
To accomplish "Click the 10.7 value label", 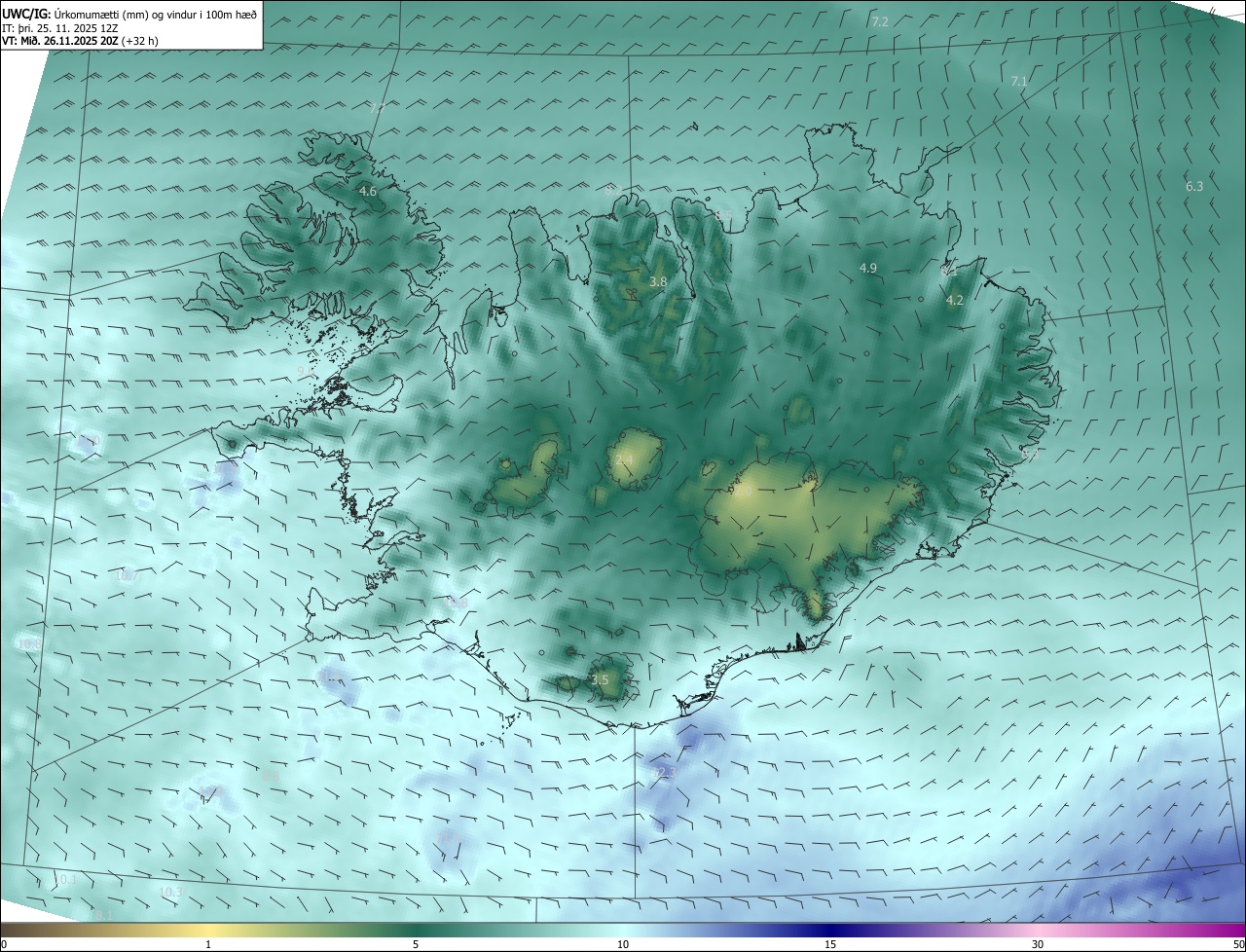I will tap(128, 576).
